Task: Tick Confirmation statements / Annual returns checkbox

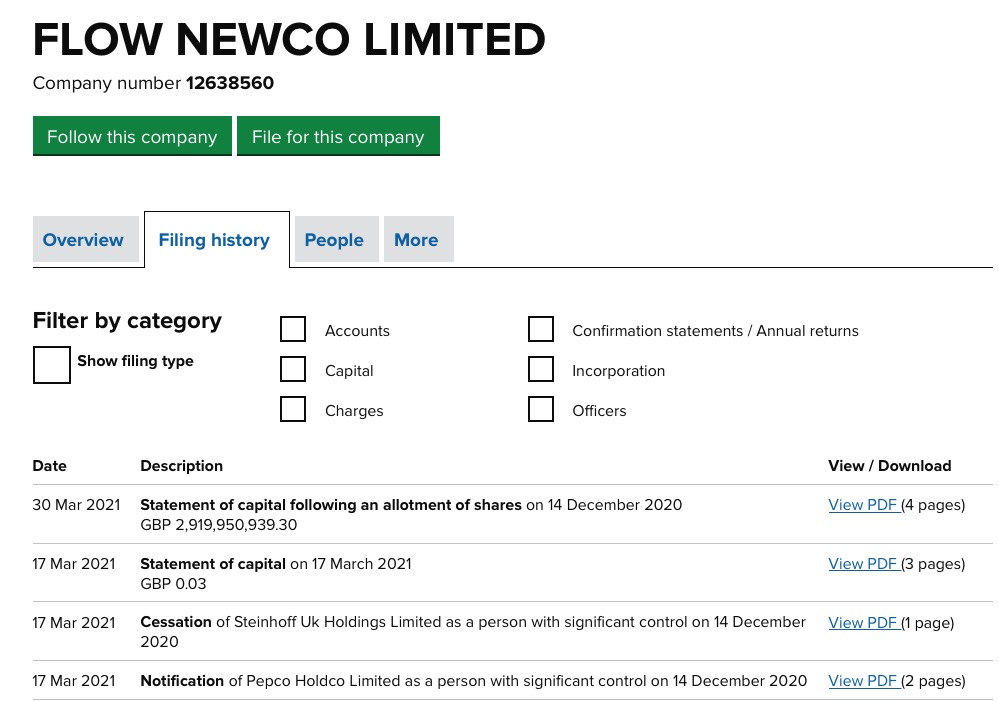Action: coord(541,330)
